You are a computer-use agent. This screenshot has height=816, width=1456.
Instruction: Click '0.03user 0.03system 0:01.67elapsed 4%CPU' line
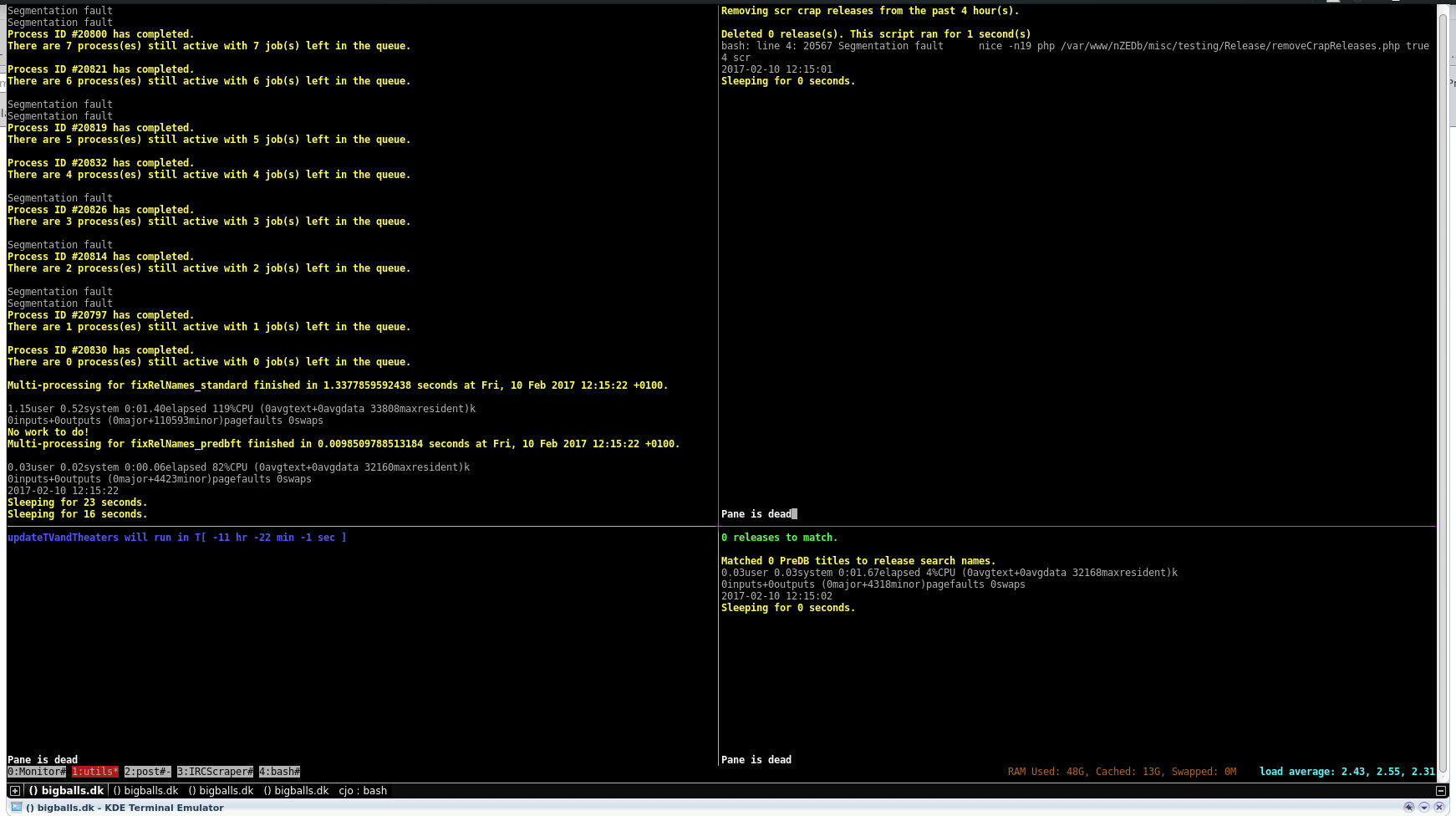[949, 573]
